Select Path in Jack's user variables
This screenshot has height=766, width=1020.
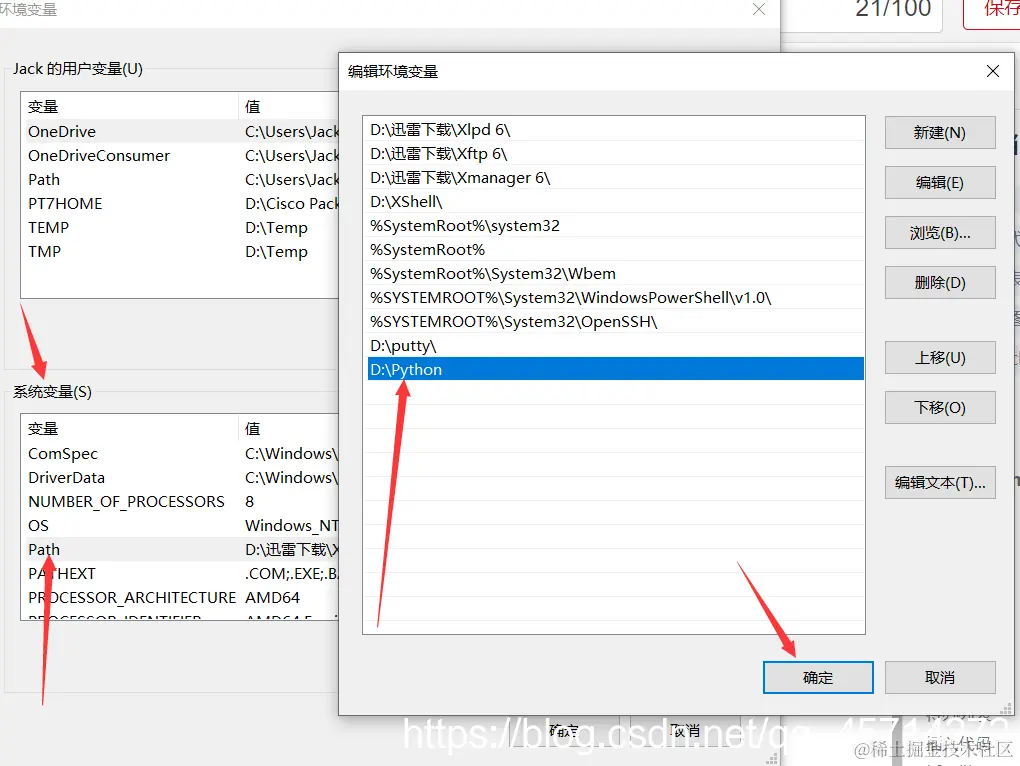182,179
